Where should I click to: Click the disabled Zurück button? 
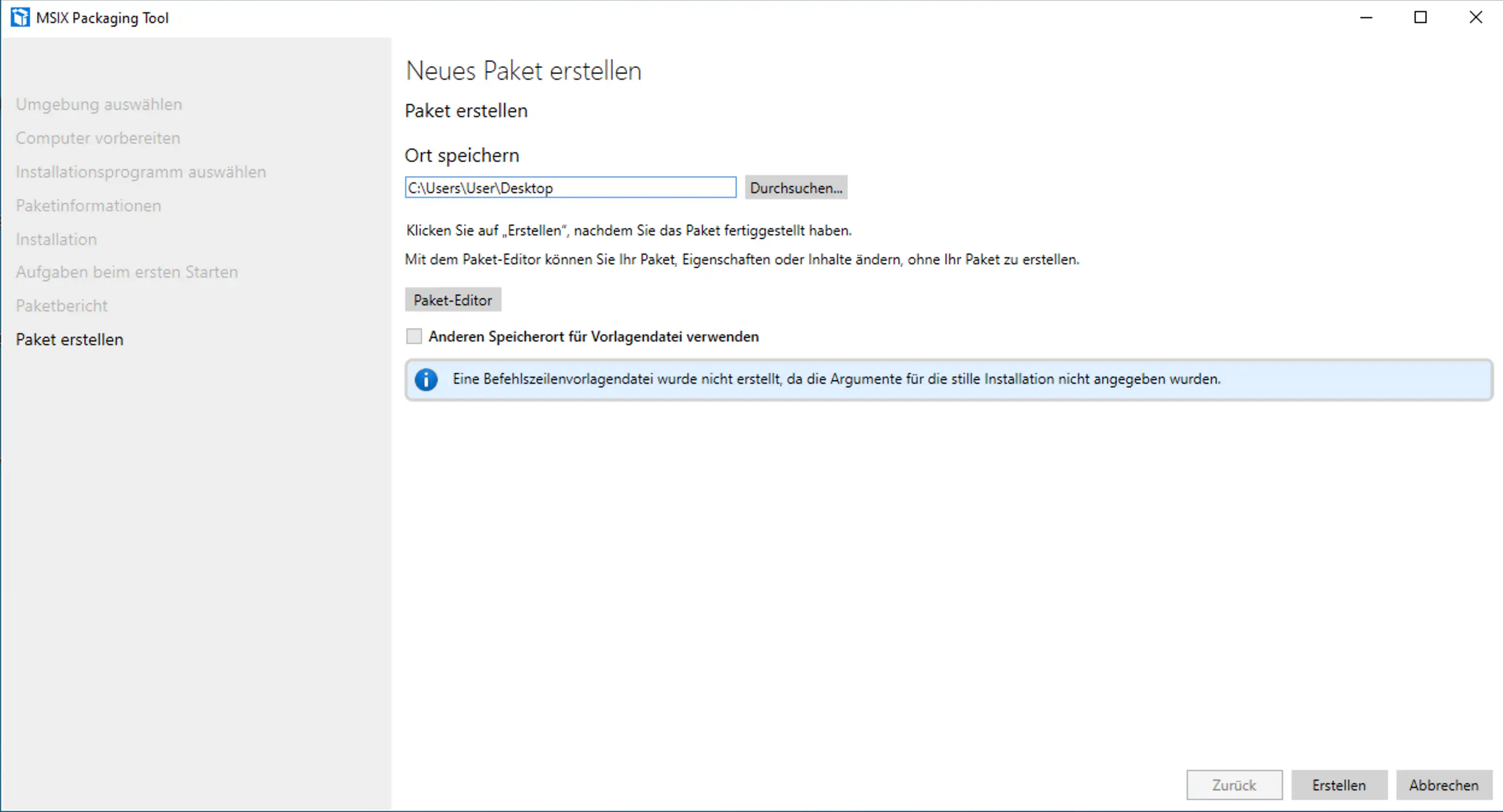(x=1234, y=785)
